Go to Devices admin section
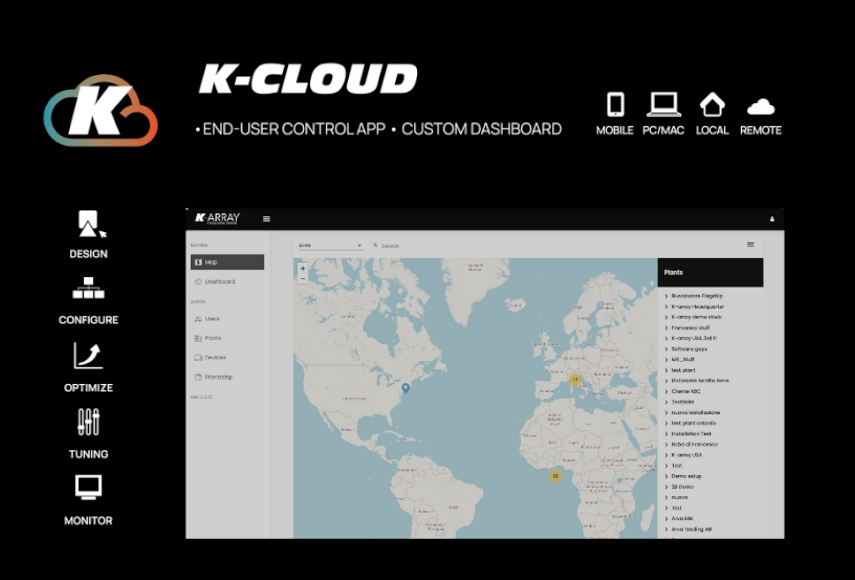 point(210,358)
